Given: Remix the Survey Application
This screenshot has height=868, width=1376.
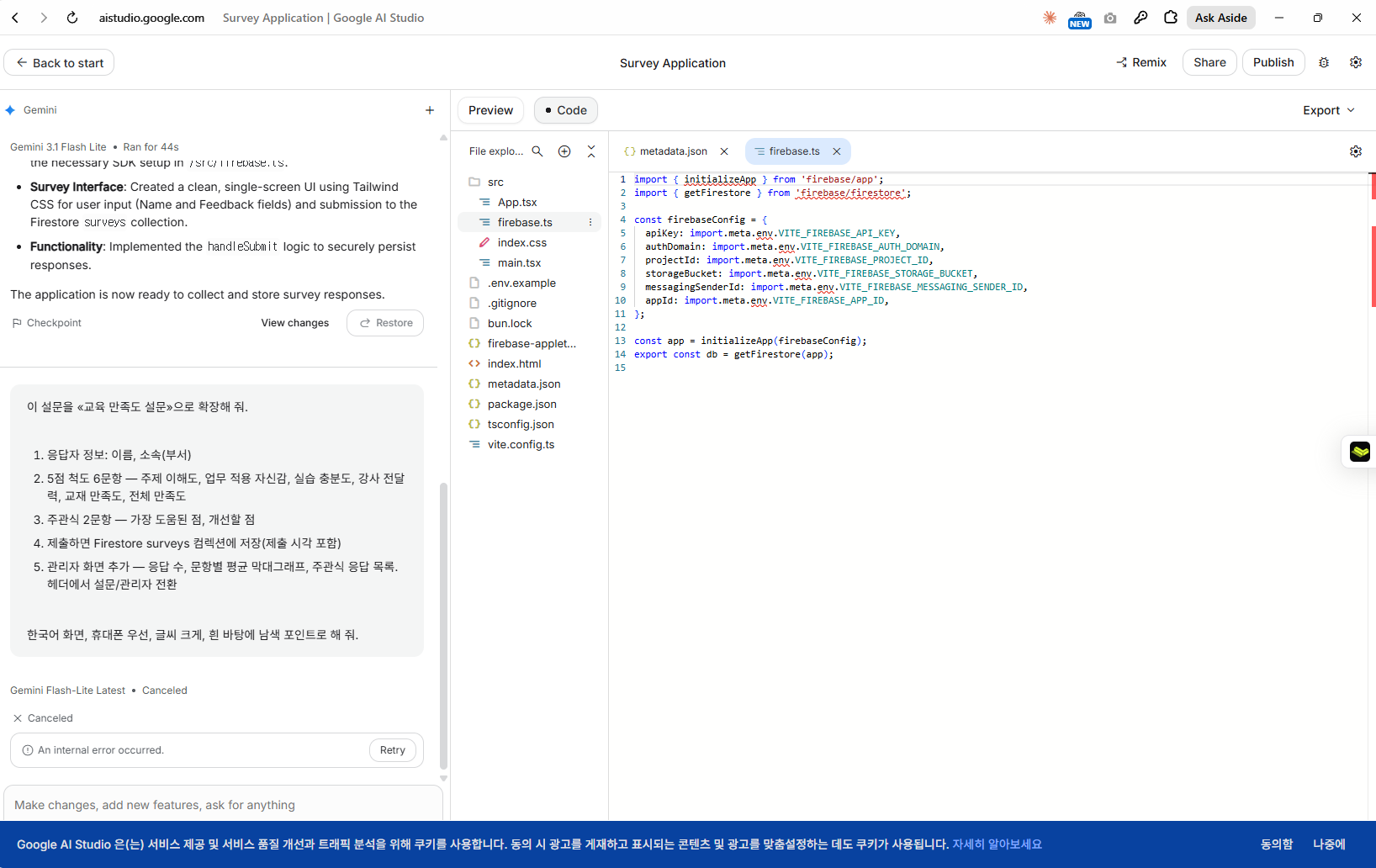Looking at the screenshot, I should 1141,62.
